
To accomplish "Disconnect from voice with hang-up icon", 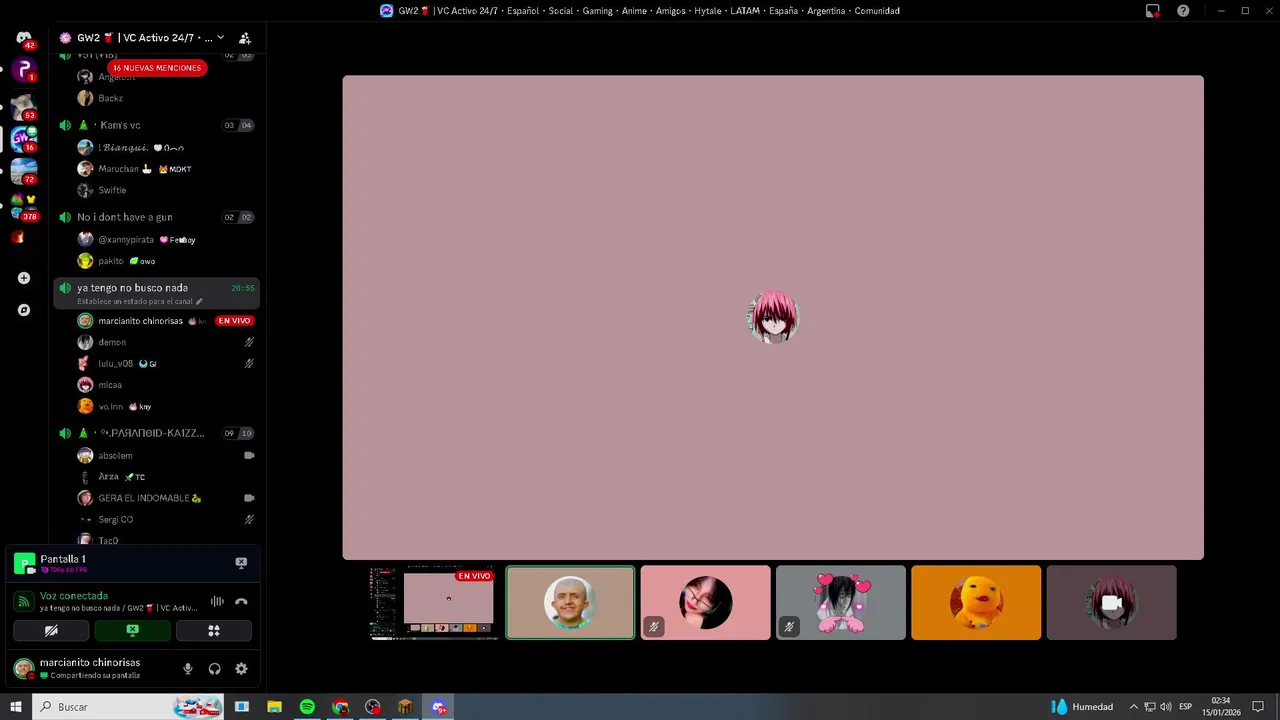I will point(241,602).
